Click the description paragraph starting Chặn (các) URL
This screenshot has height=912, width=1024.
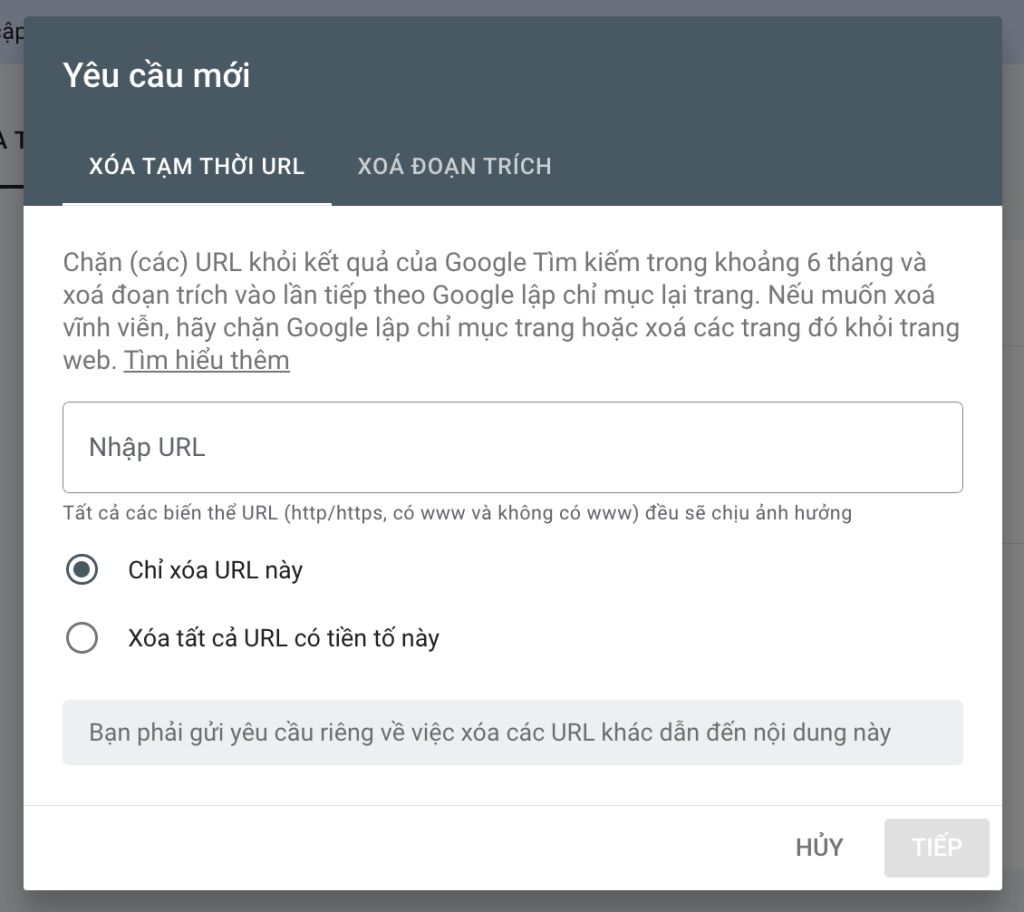tap(511, 311)
